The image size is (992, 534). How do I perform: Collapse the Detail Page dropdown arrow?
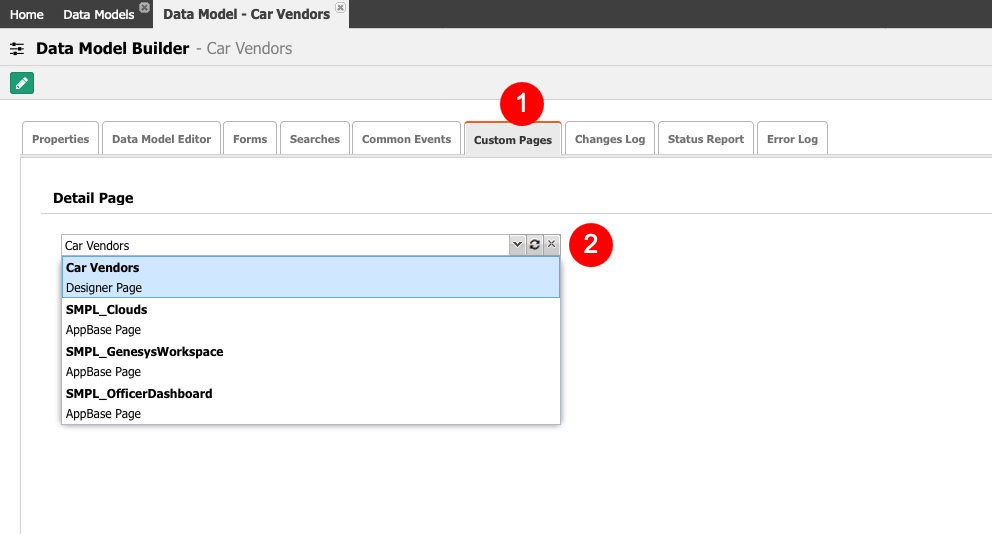(518, 245)
